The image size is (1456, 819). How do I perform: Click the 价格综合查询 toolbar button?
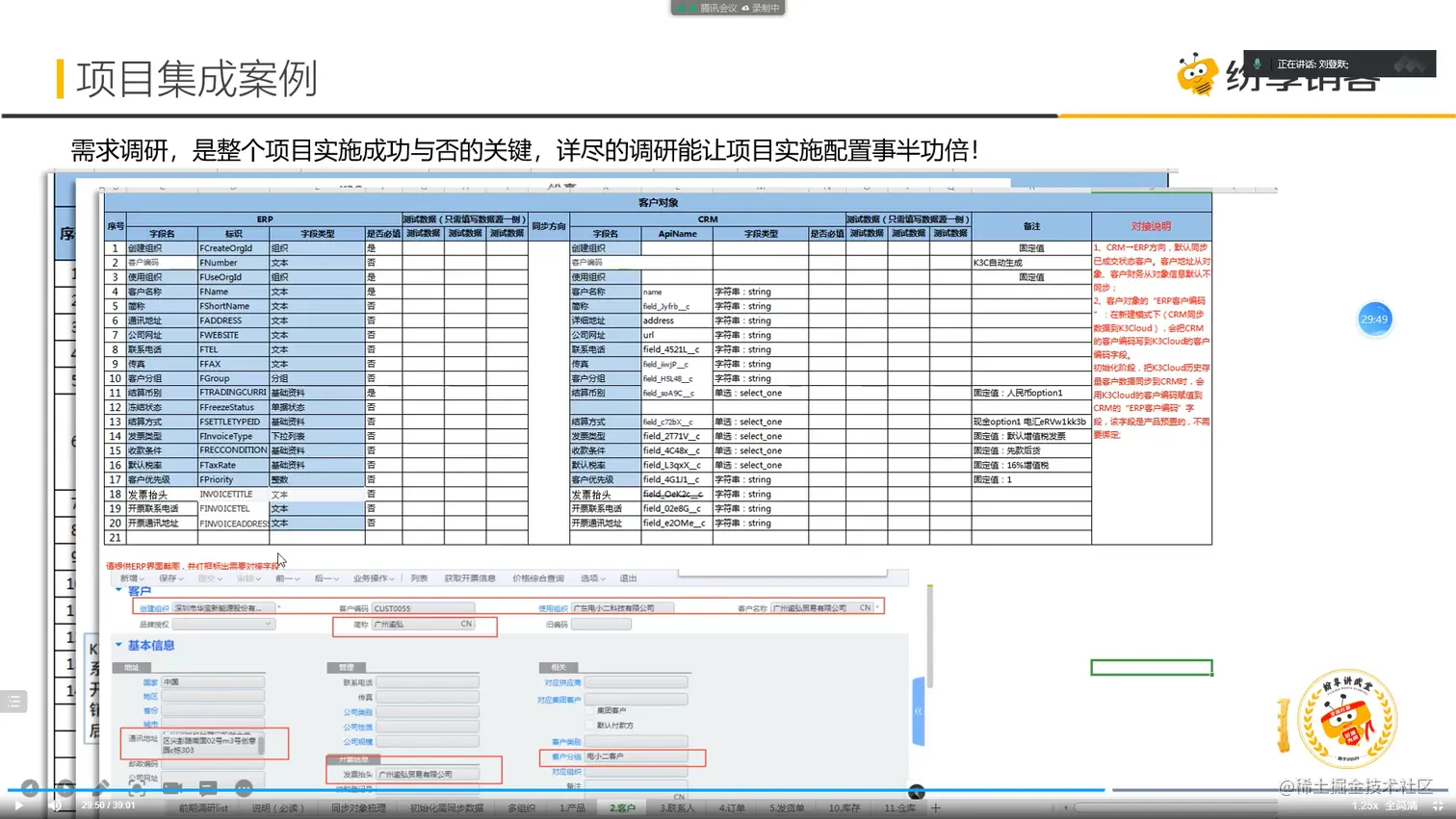tap(538, 578)
